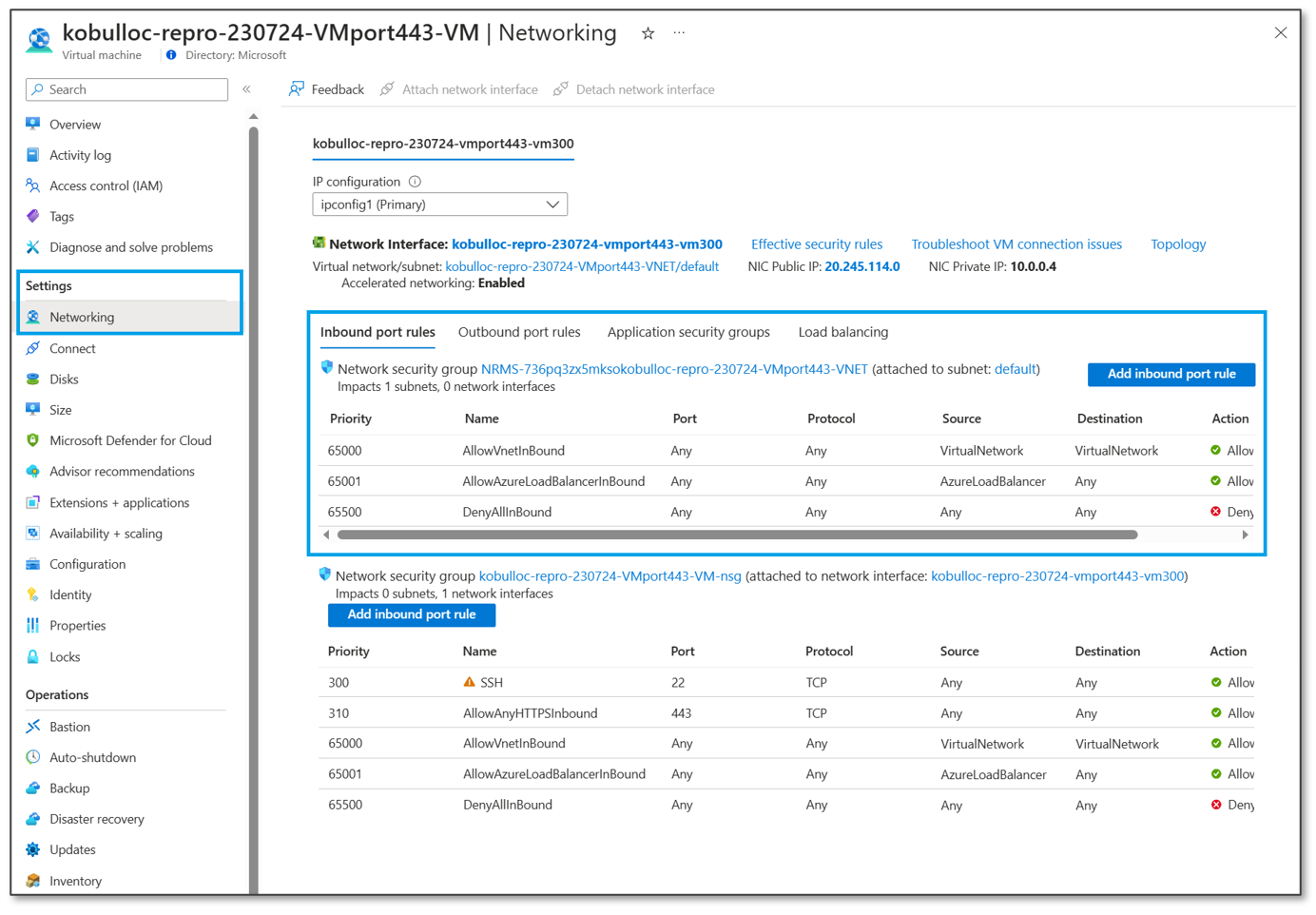Switch to the Outbound port rules tab

[x=519, y=332]
